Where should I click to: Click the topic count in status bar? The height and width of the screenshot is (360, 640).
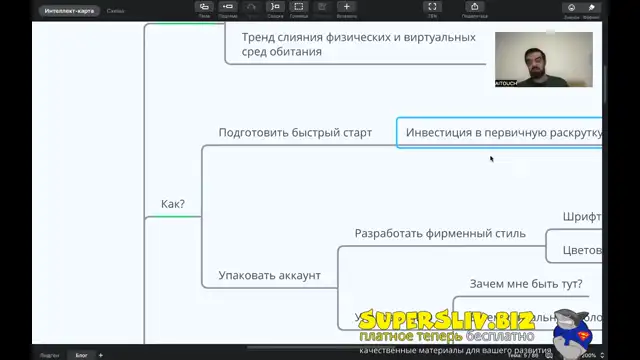523,356
